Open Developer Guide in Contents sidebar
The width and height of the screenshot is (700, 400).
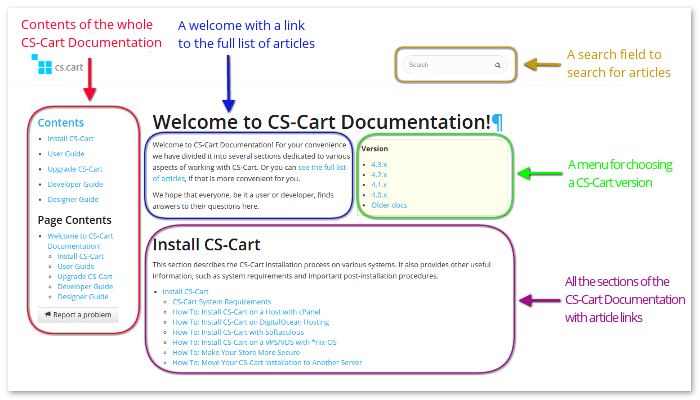[75, 184]
